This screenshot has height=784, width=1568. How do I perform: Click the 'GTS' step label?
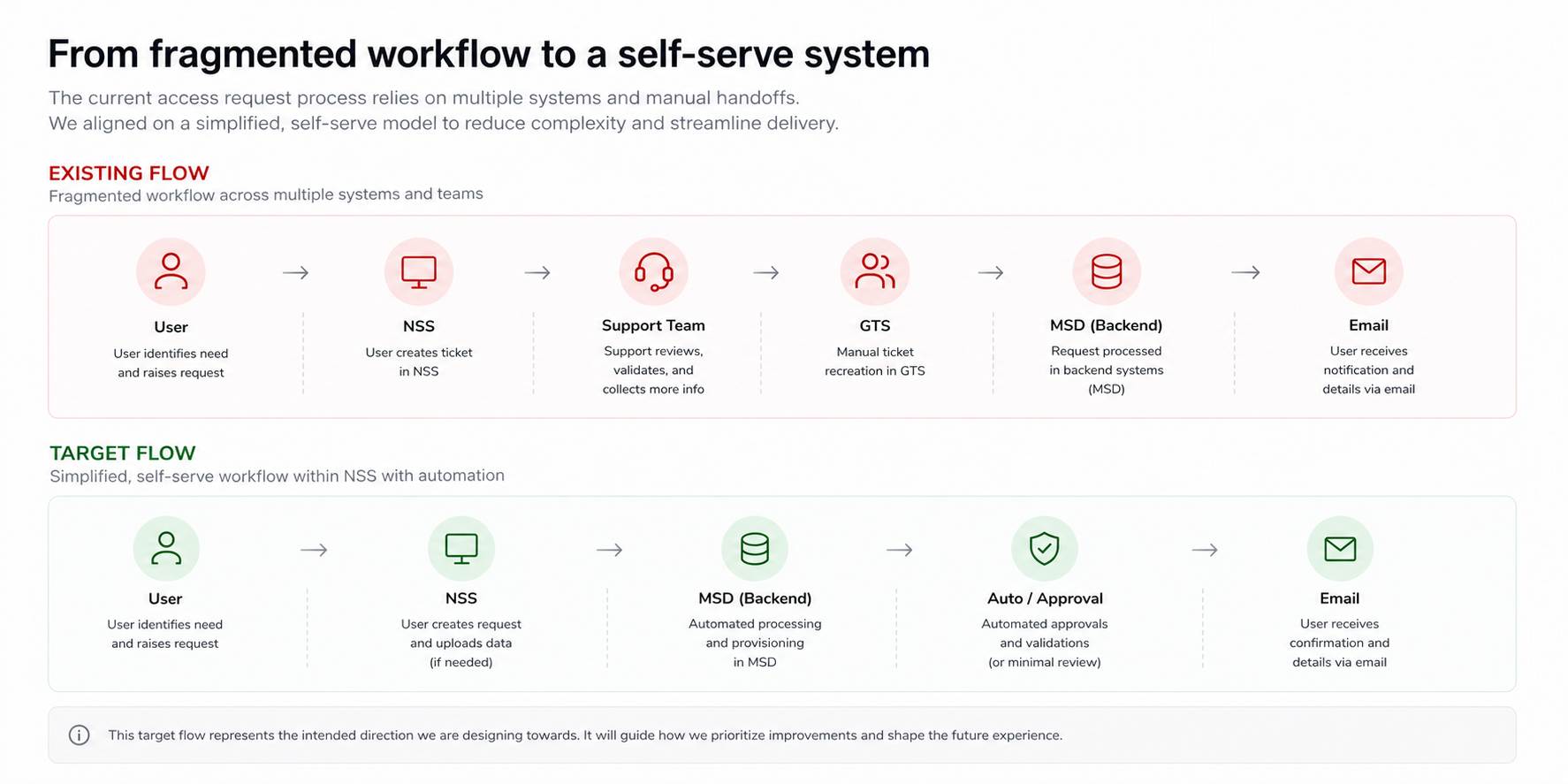click(875, 326)
